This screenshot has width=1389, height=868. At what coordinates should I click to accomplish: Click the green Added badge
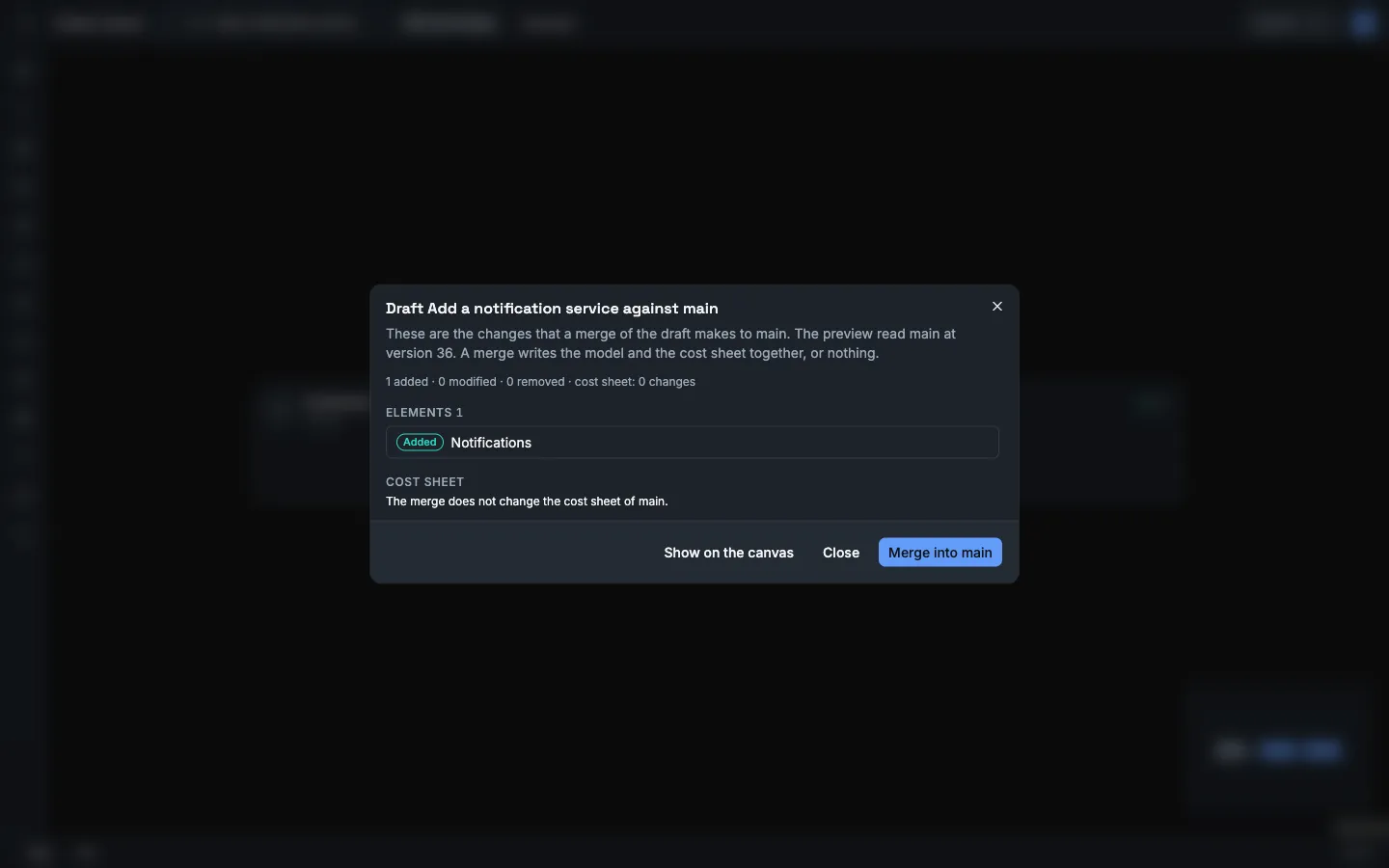(420, 443)
